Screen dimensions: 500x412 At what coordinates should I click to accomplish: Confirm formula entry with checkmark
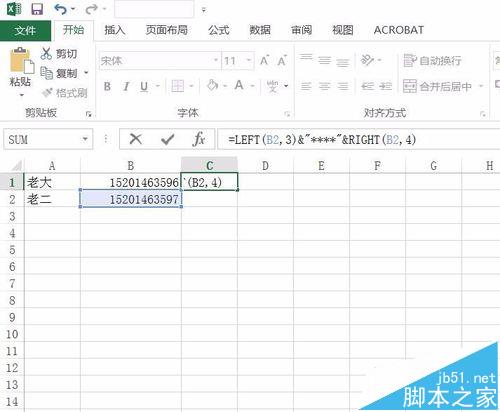[x=167, y=139]
